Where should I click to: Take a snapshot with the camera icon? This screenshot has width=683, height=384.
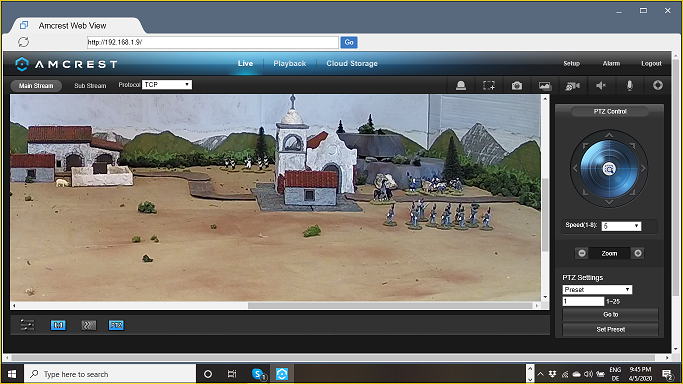(x=517, y=86)
